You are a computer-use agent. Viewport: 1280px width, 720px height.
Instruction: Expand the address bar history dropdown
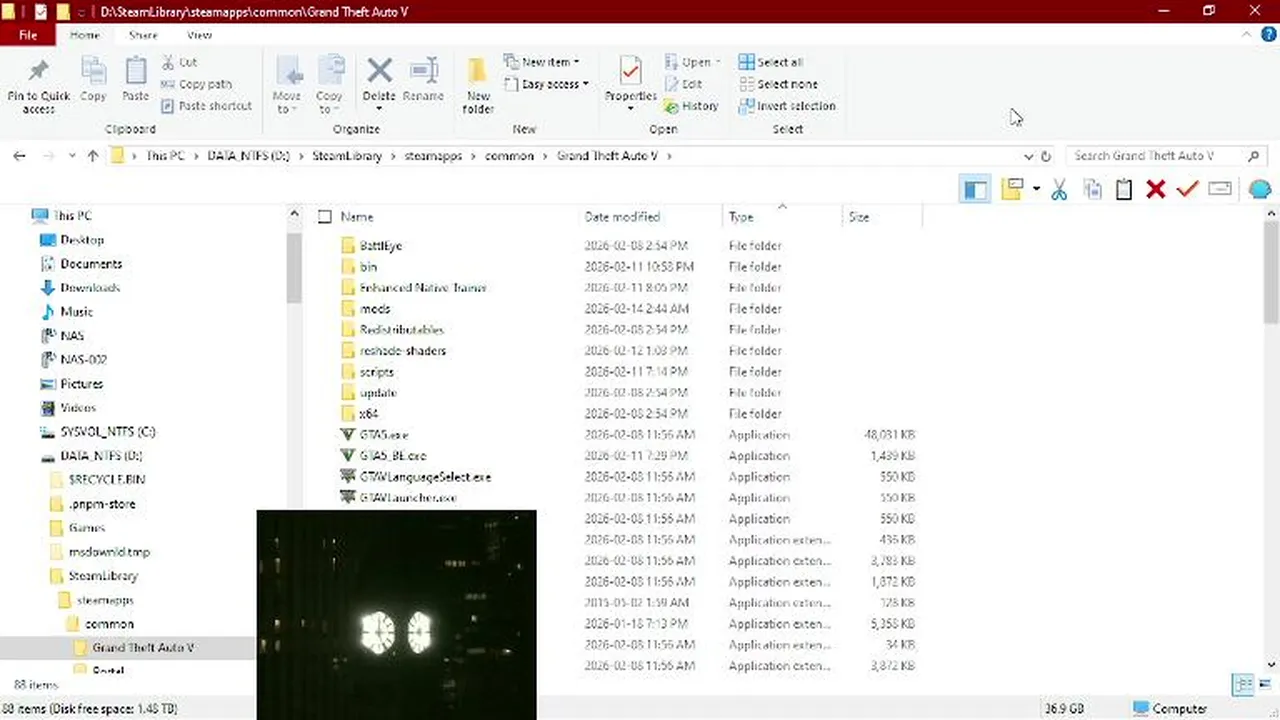1028,156
